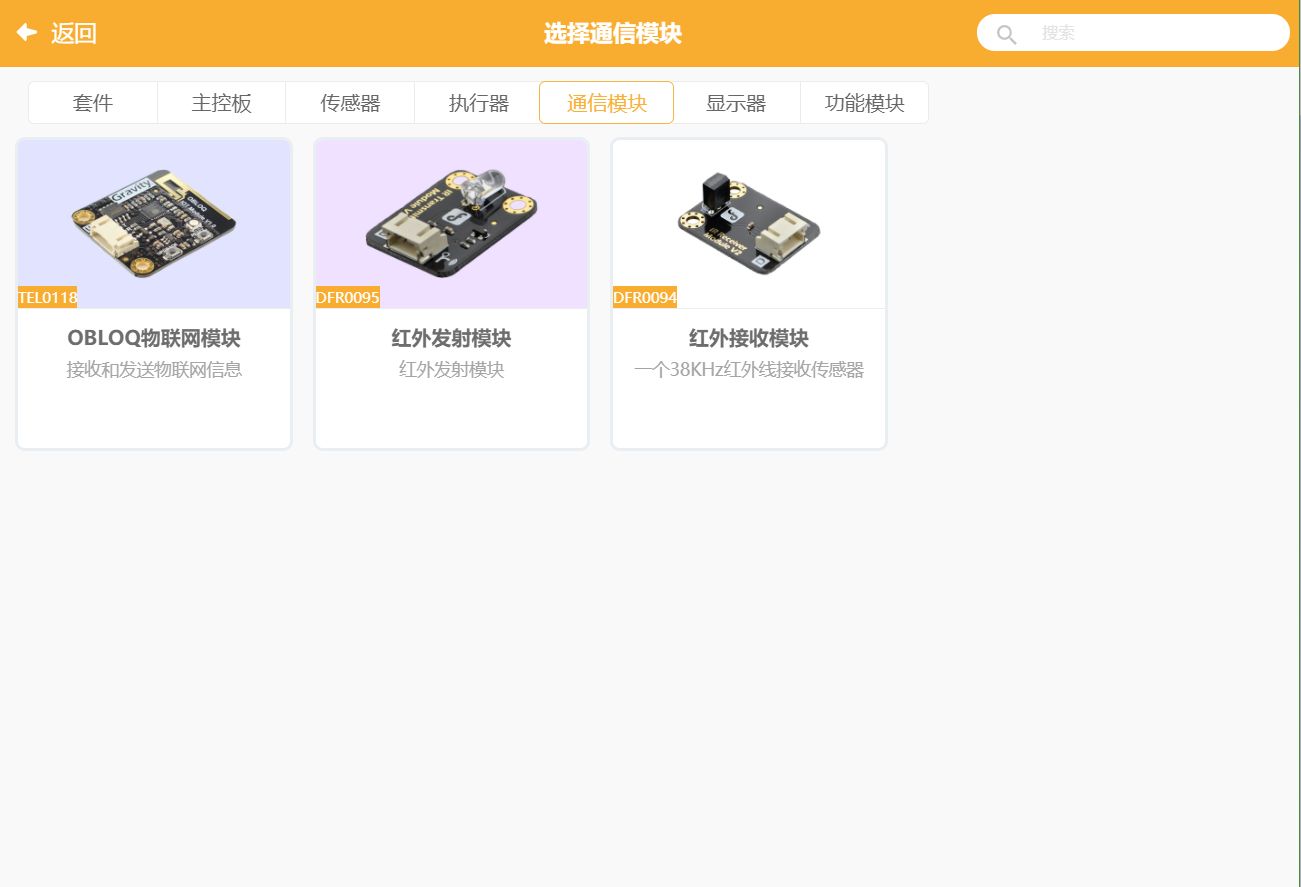This screenshot has height=887, width=1301.
Task: Click the 返回 button
Action: (73, 32)
